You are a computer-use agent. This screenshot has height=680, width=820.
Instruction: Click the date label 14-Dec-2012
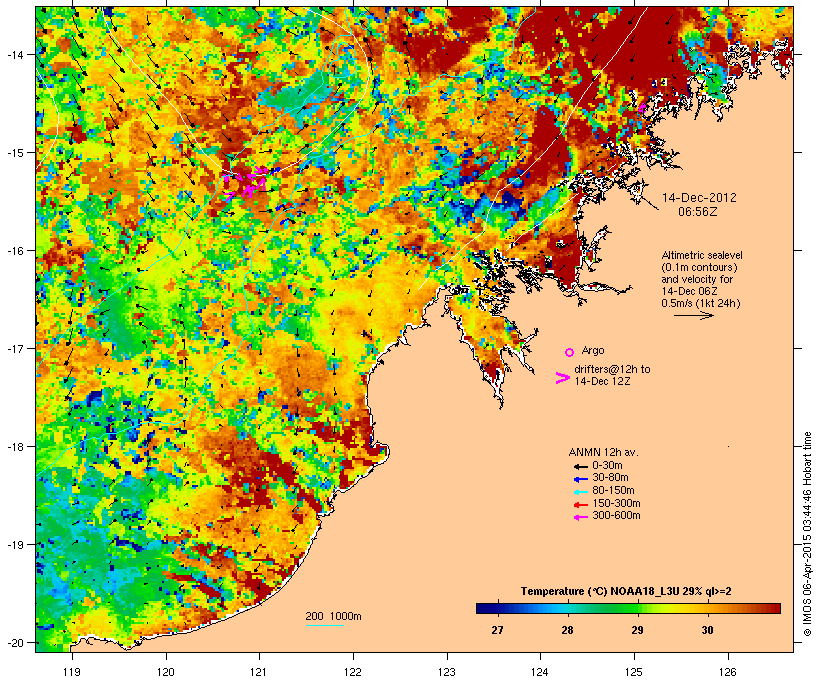click(699, 198)
